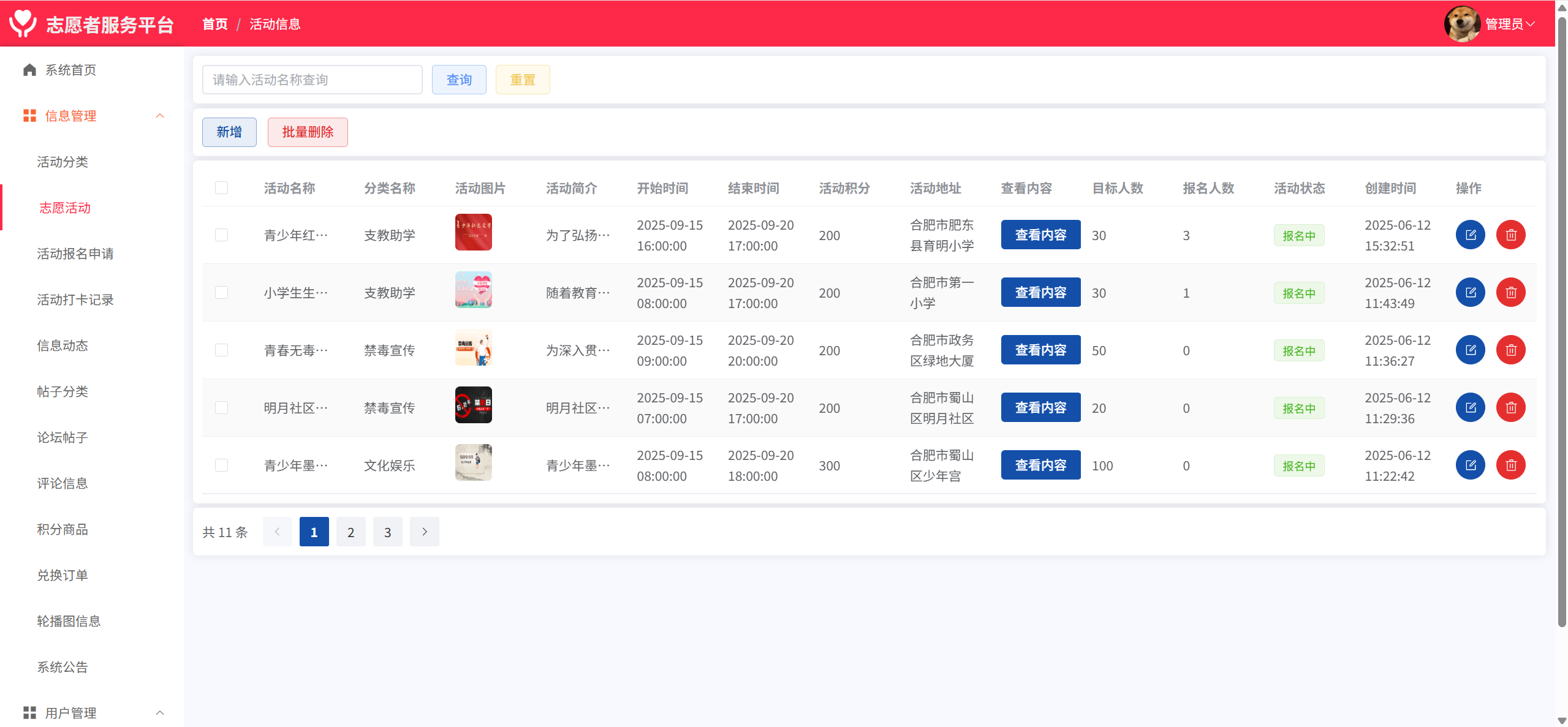Click the administrator avatar image
The image size is (1568, 727).
(1462, 24)
